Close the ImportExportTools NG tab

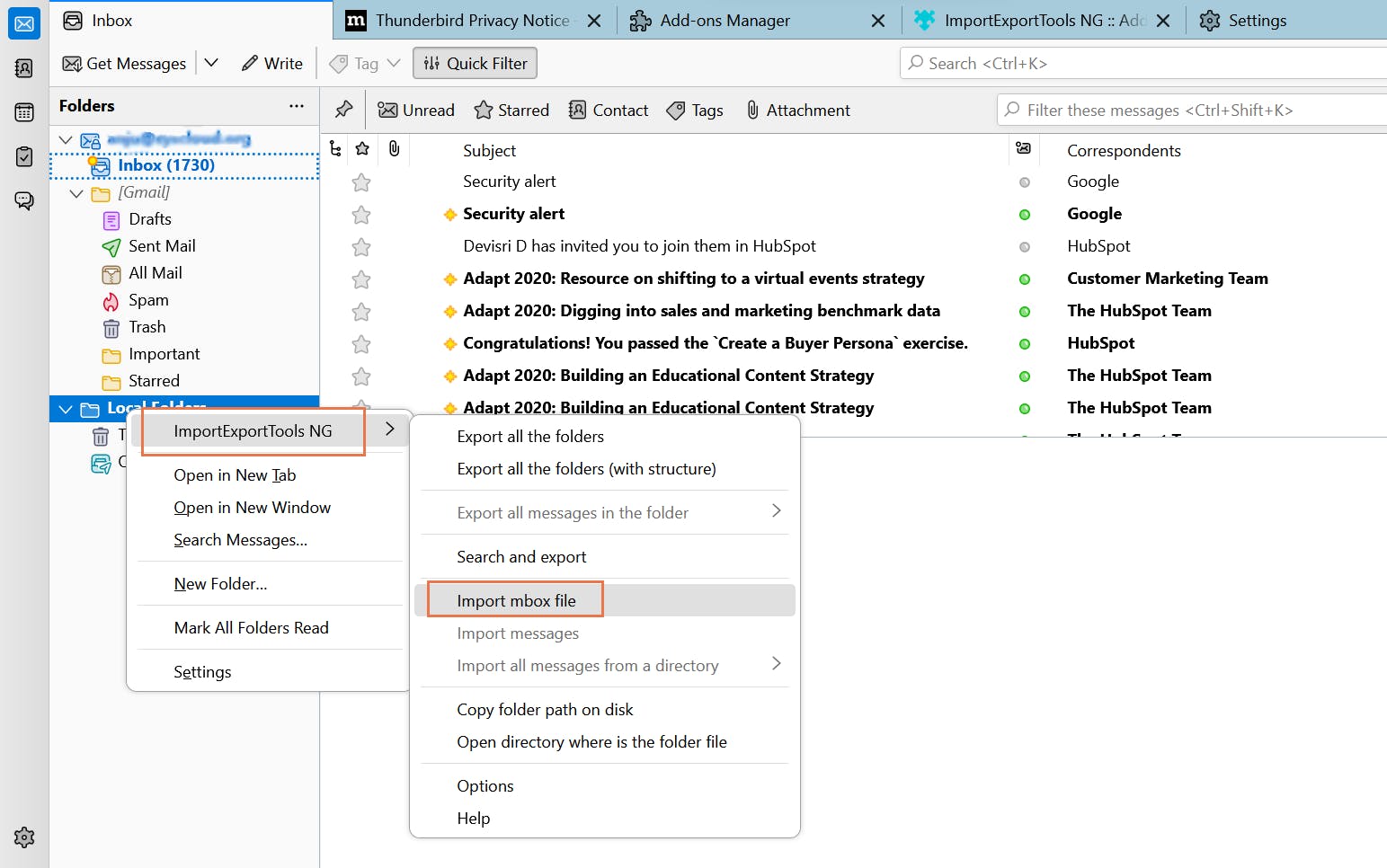[x=1163, y=21]
